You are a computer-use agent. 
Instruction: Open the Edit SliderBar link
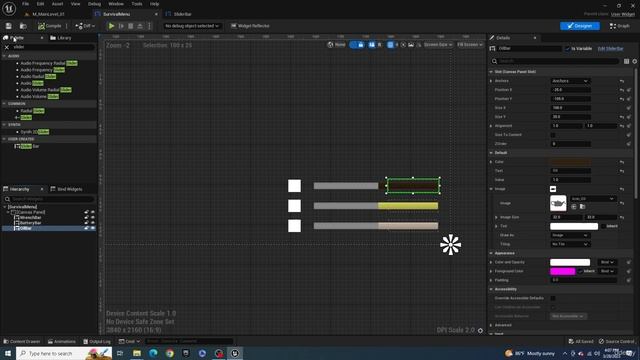[611, 49]
